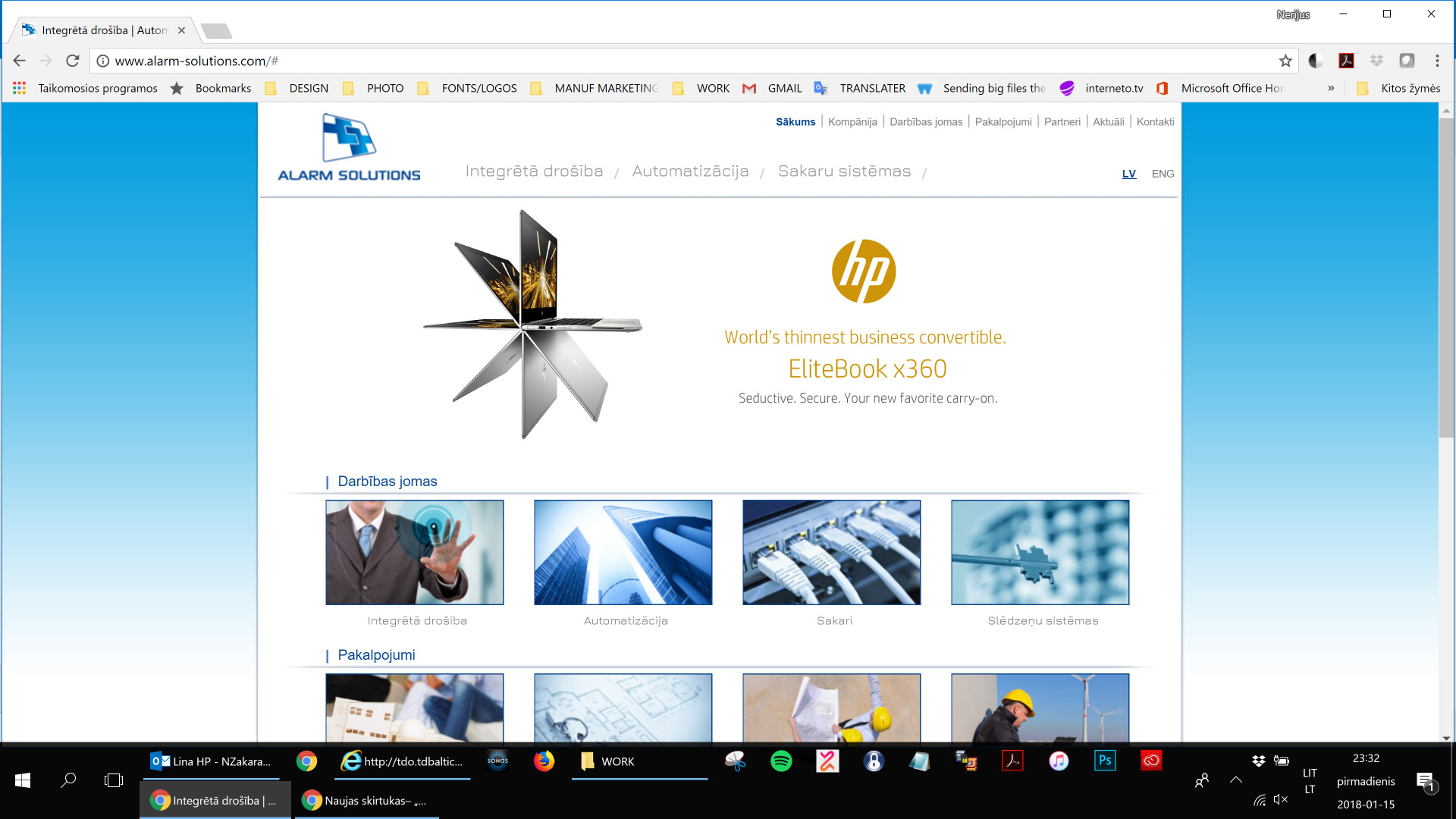Open Spotify from the taskbar
Viewport: 1456px width, 819px height.
[781, 761]
